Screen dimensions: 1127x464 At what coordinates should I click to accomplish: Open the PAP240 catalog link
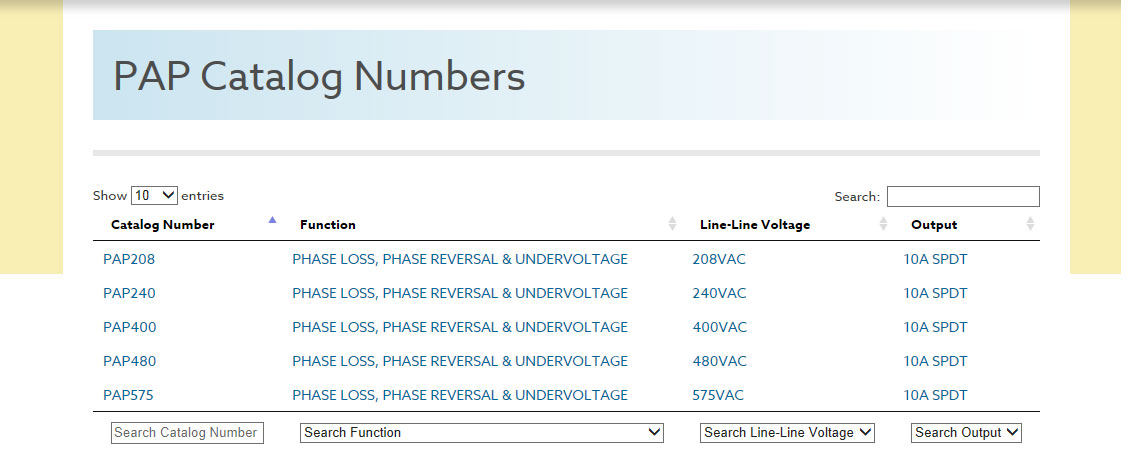129,293
